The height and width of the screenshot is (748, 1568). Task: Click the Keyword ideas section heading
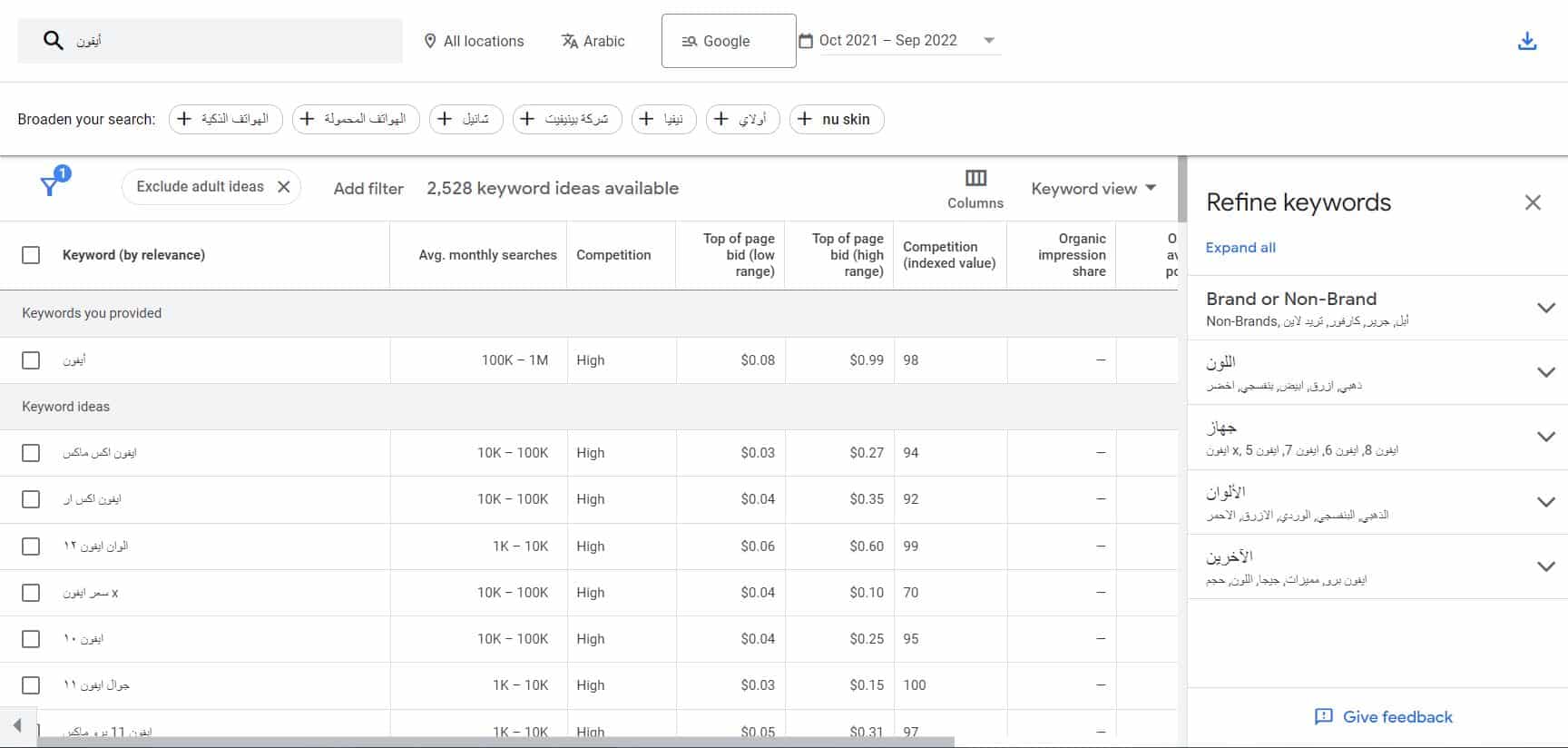(65, 407)
